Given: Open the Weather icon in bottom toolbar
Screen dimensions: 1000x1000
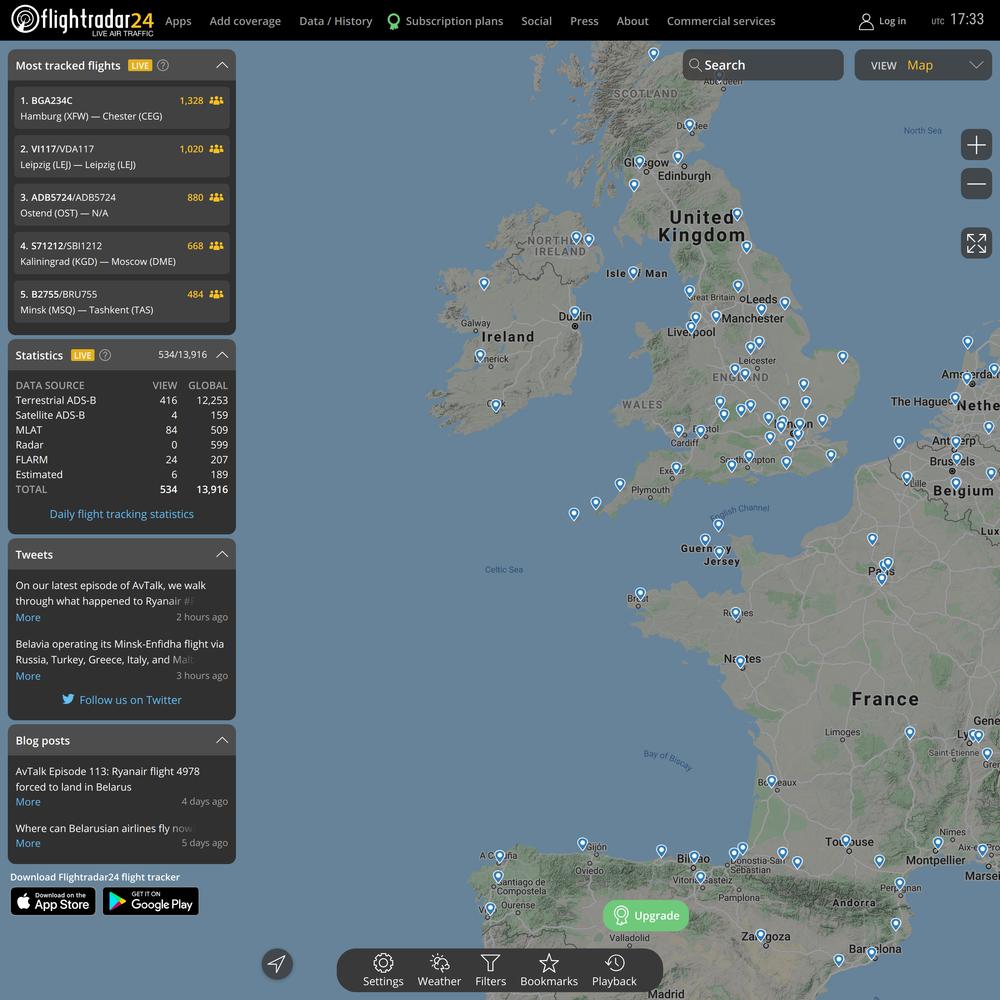Looking at the screenshot, I should point(439,962).
